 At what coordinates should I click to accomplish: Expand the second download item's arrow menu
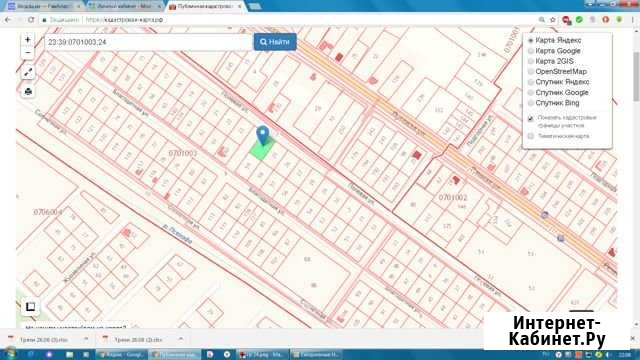[180, 339]
